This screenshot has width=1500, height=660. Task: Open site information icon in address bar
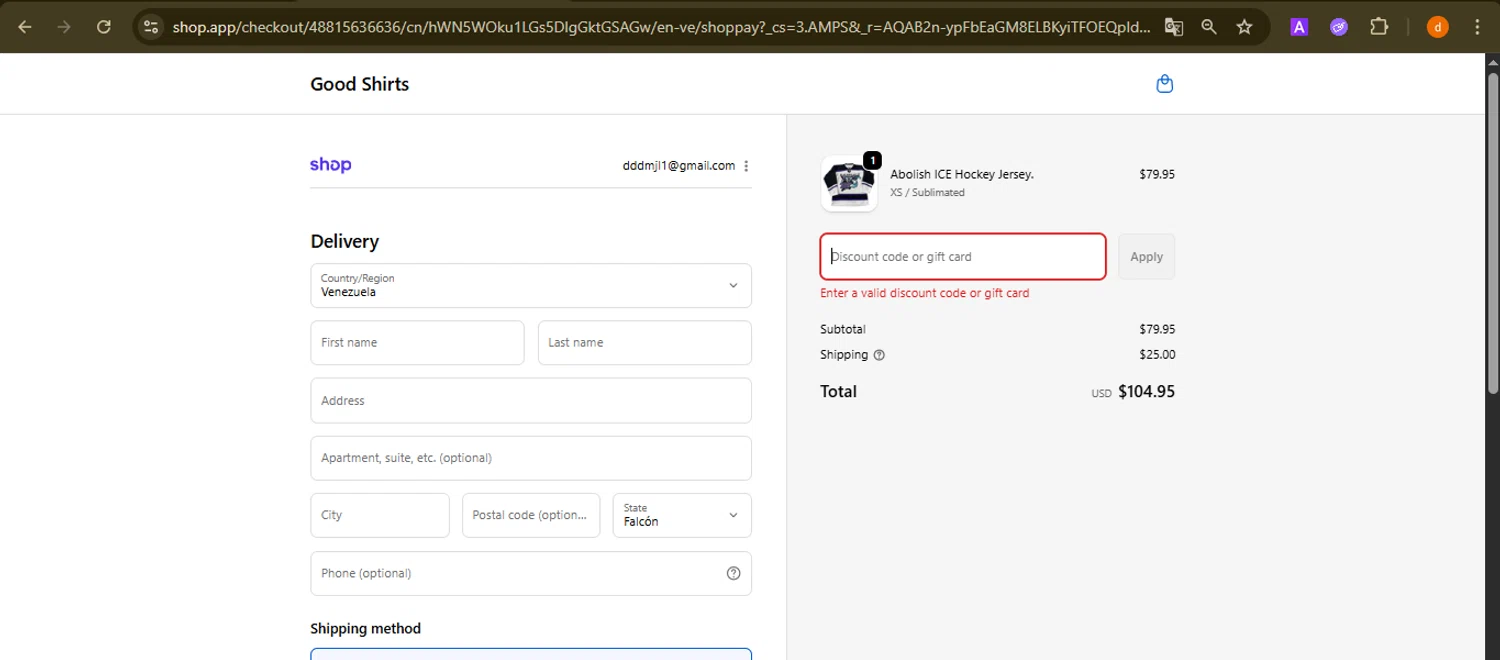pyautogui.click(x=151, y=27)
